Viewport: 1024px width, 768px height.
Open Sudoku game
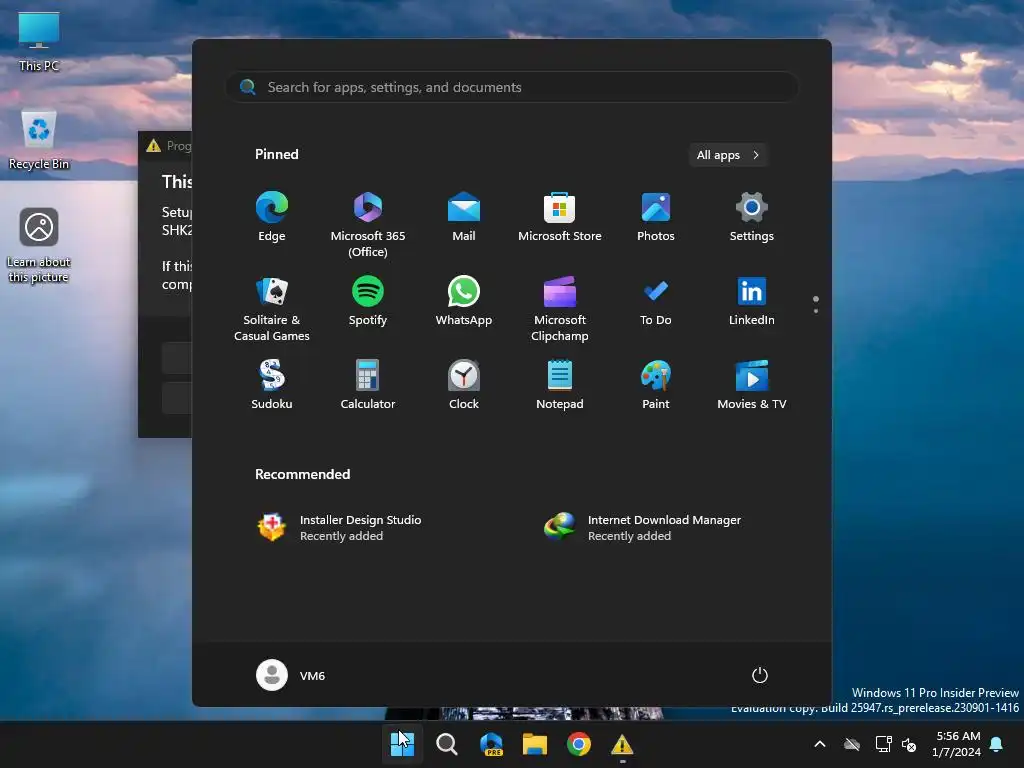(272, 385)
